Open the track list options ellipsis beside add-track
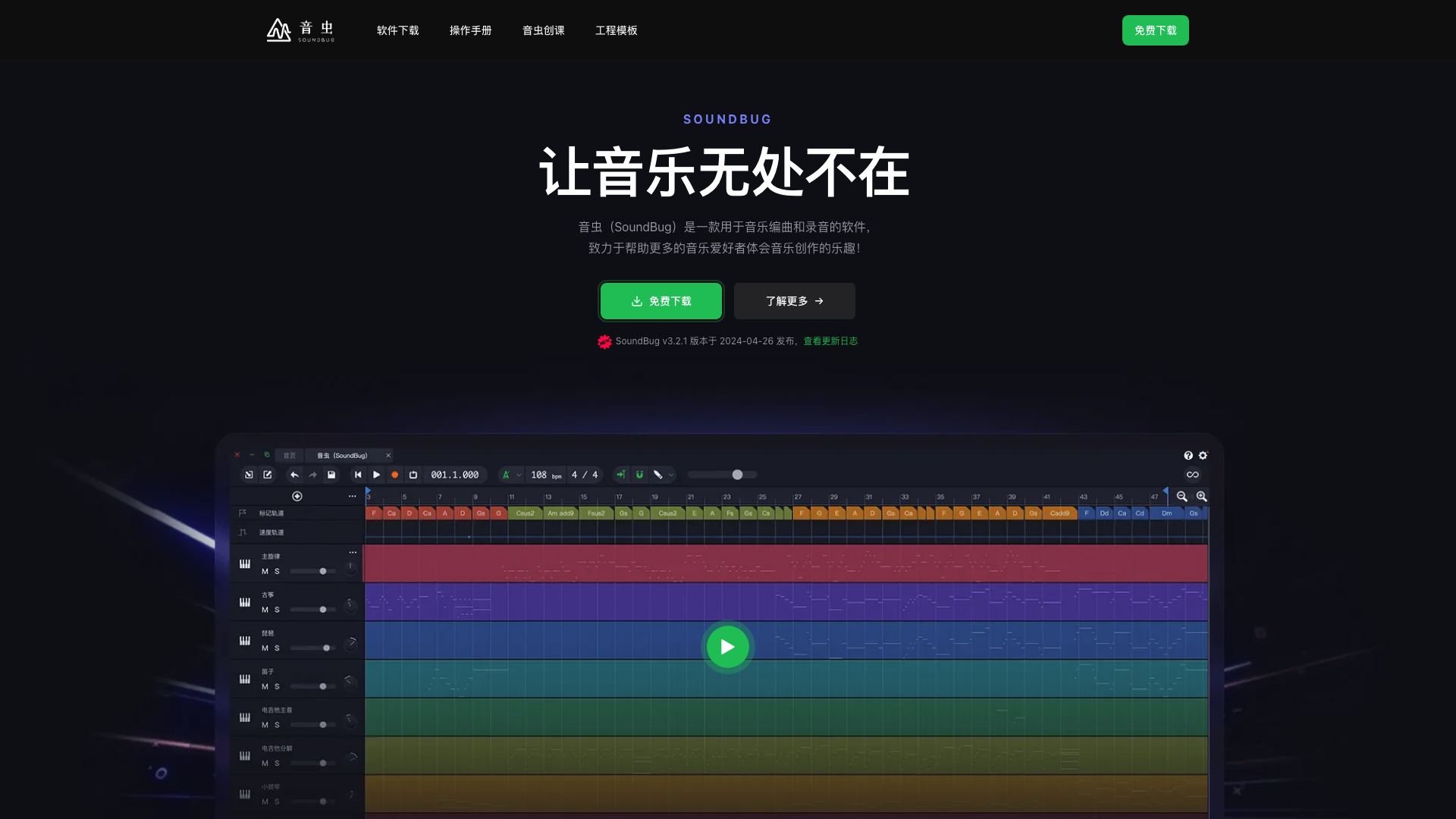The width and height of the screenshot is (1456, 819). pyautogui.click(x=352, y=496)
